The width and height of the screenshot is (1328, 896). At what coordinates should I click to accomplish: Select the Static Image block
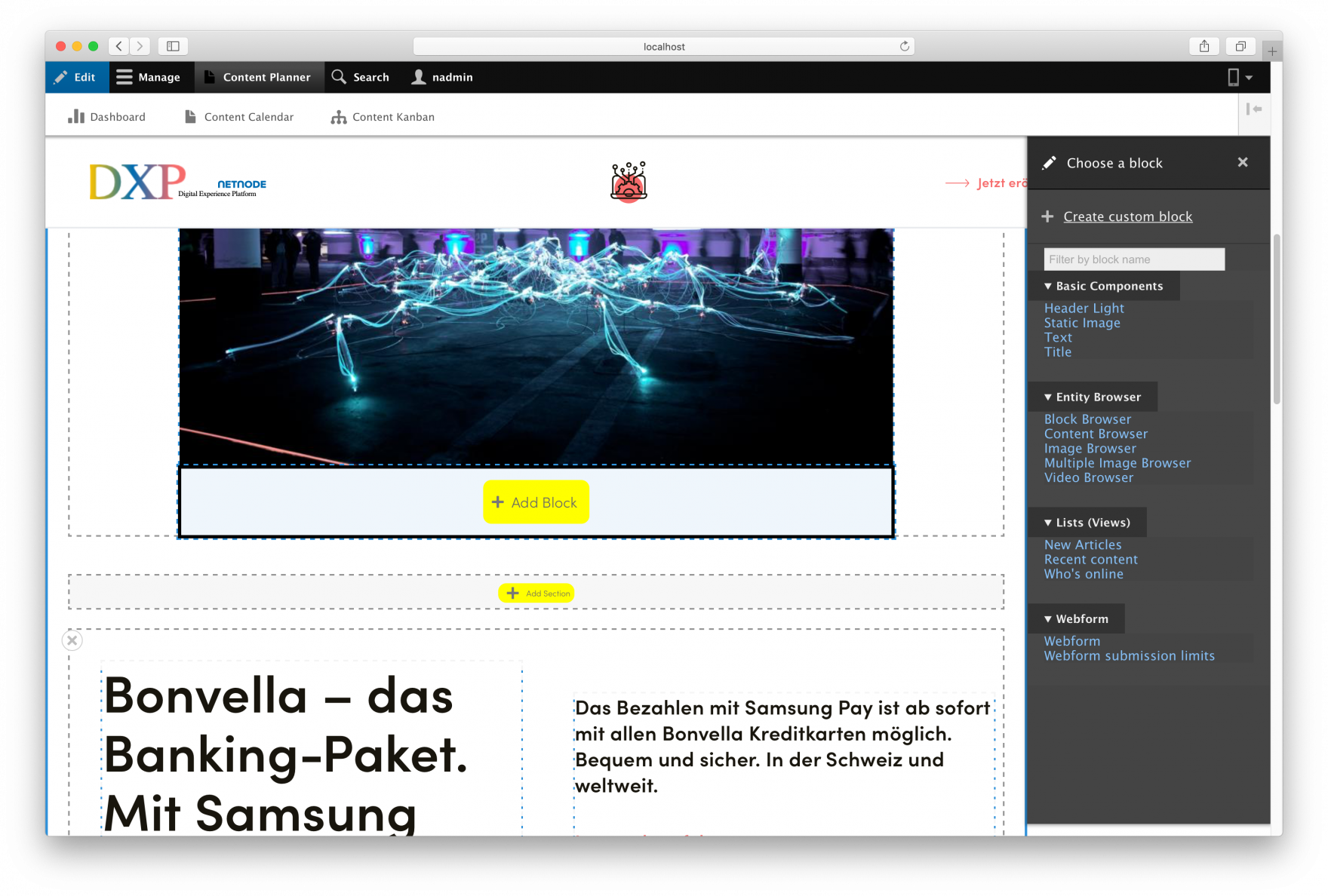point(1082,323)
